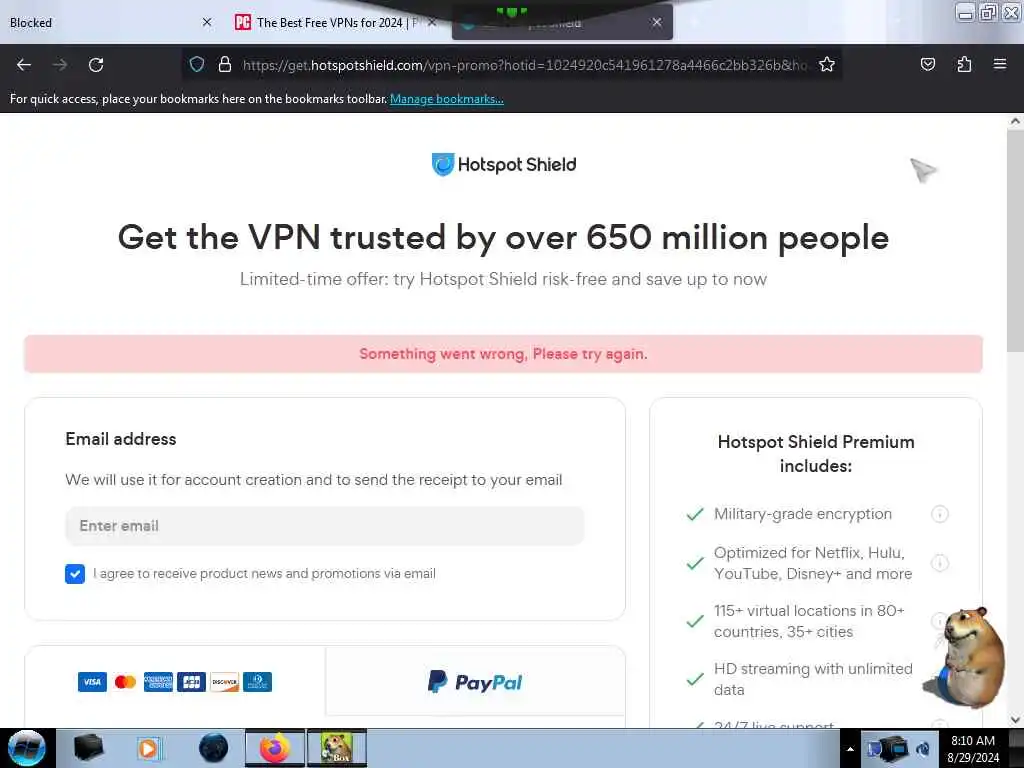Screen dimensions: 1024x768
Task: Select PayPal payment option
Action: [x=475, y=682]
